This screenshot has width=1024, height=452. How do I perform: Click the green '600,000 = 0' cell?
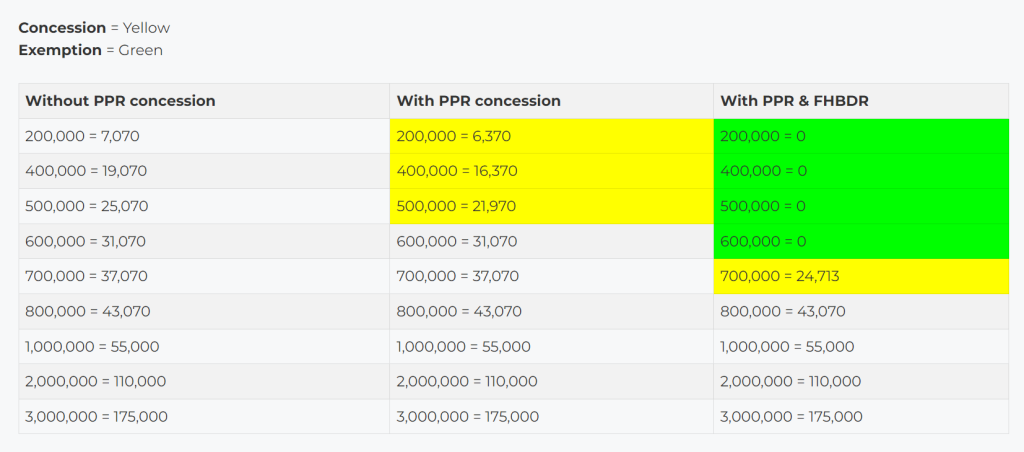coord(763,241)
